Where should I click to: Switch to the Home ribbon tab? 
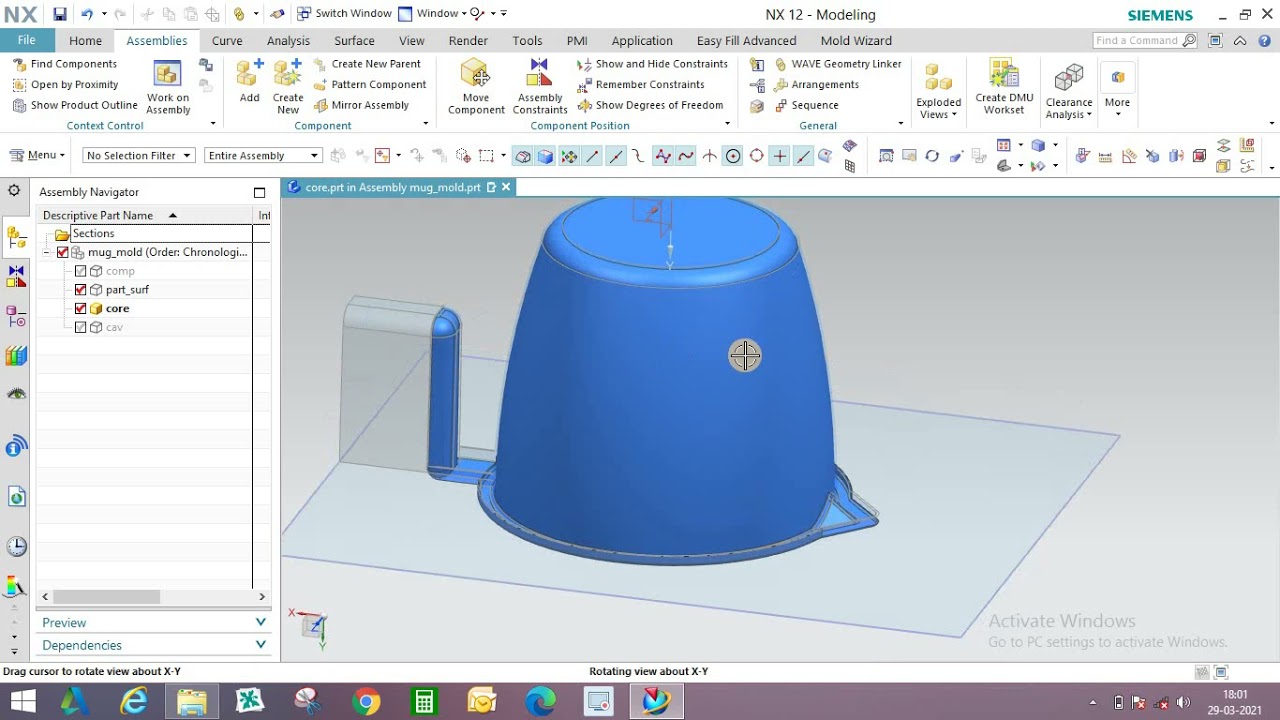(x=85, y=41)
